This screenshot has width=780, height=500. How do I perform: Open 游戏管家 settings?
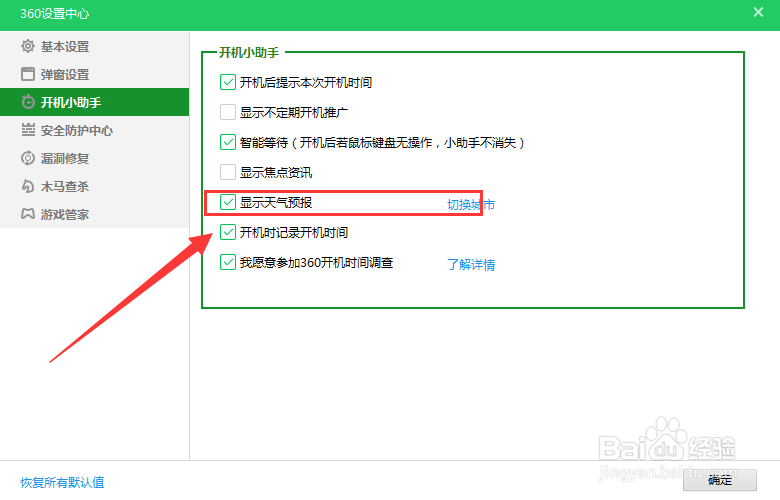point(95,214)
